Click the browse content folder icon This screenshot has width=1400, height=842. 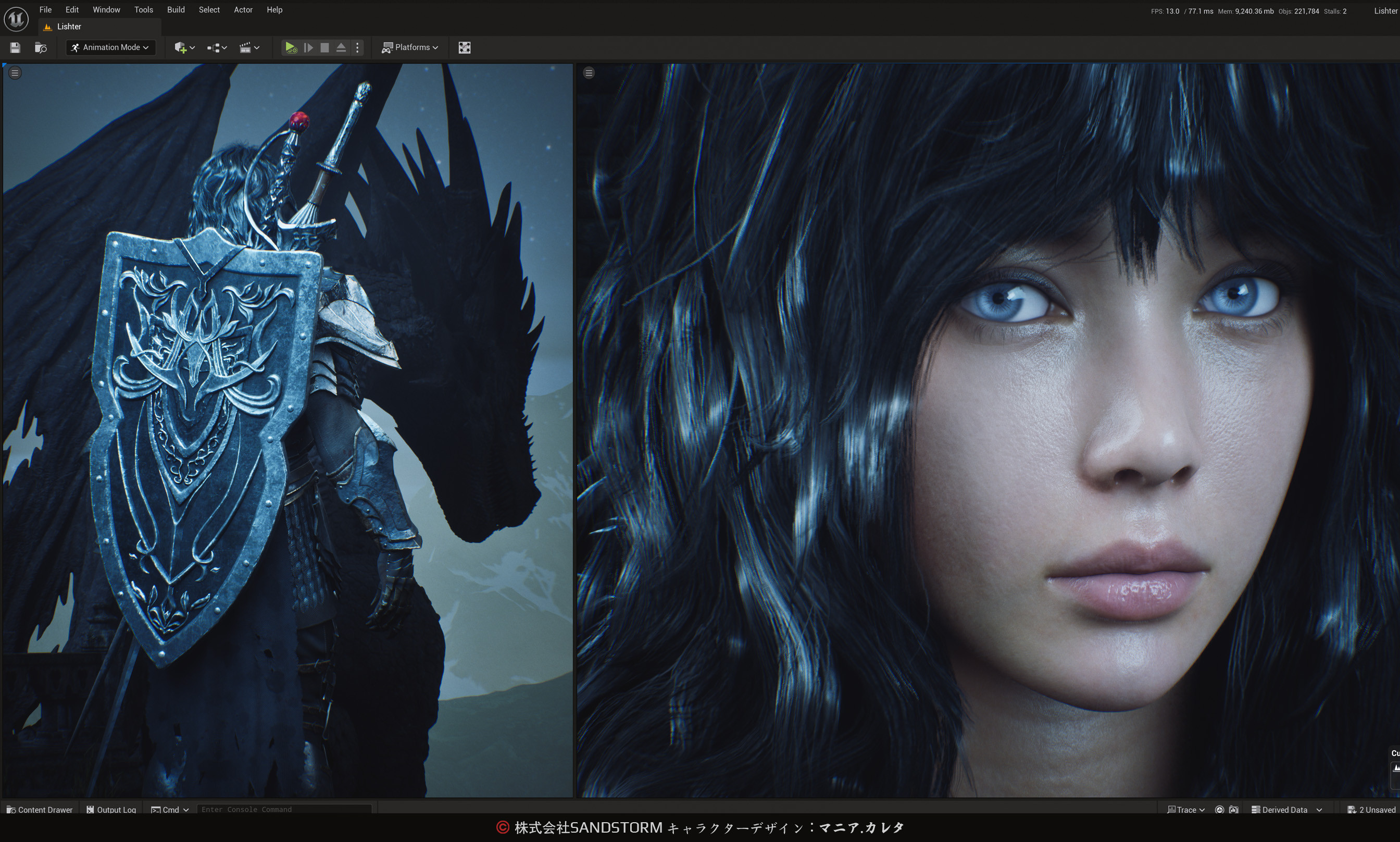point(40,47)
